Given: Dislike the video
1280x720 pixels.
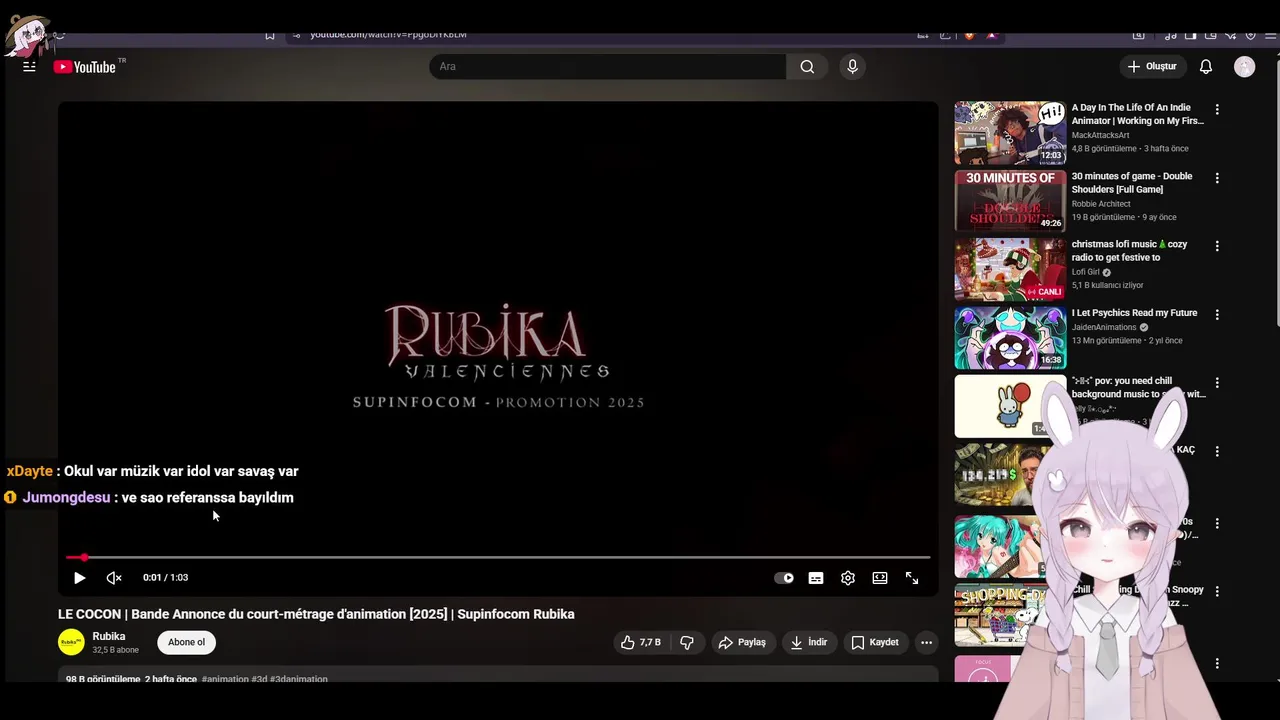Looking at the screenshot, I should click(687, 642).
